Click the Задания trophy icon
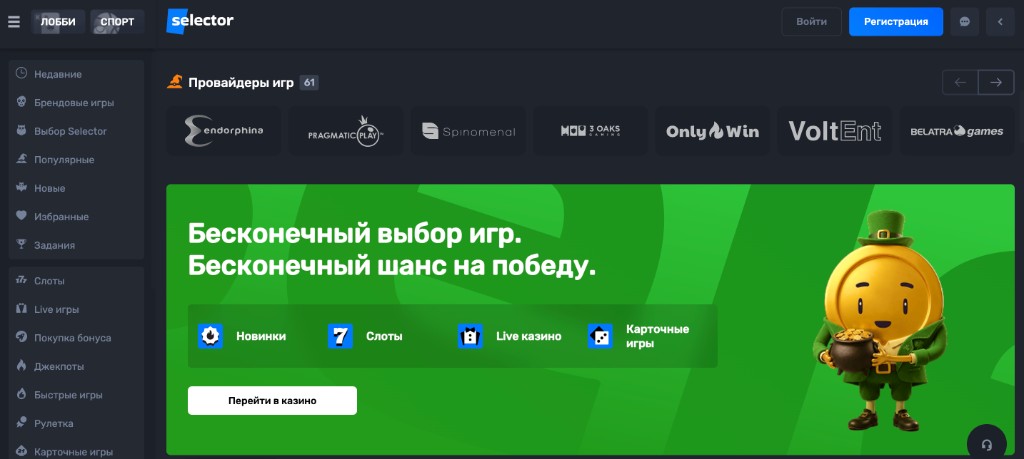 click(x=21, y=245)
